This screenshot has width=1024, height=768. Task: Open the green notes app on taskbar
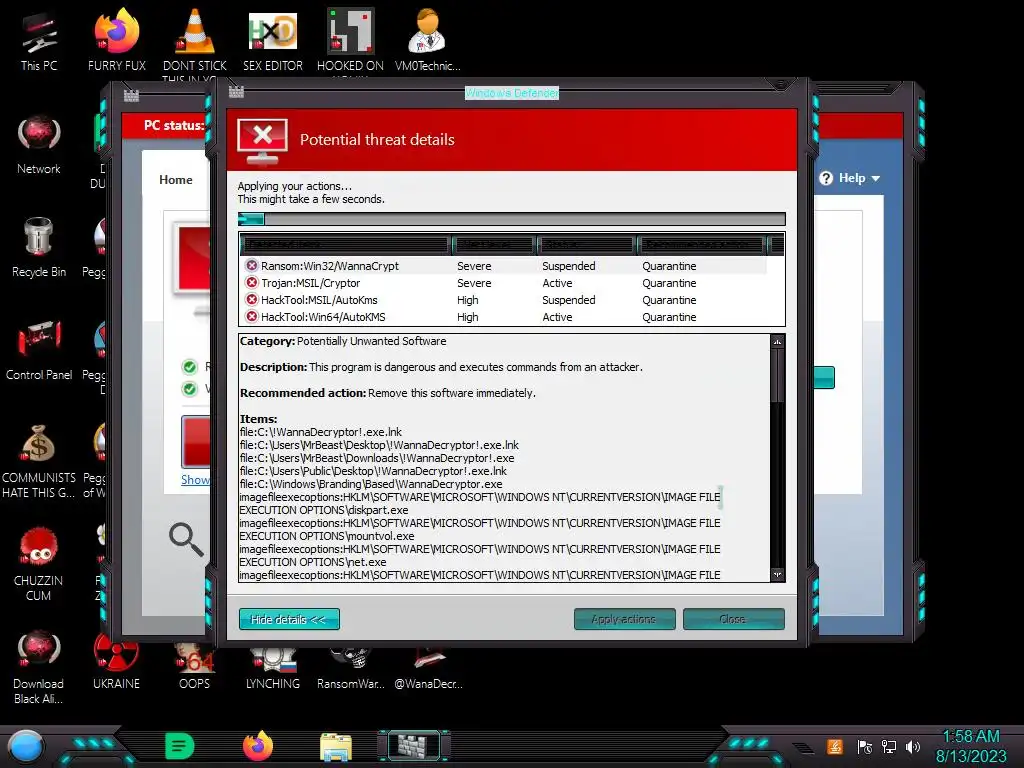point(180,746)
